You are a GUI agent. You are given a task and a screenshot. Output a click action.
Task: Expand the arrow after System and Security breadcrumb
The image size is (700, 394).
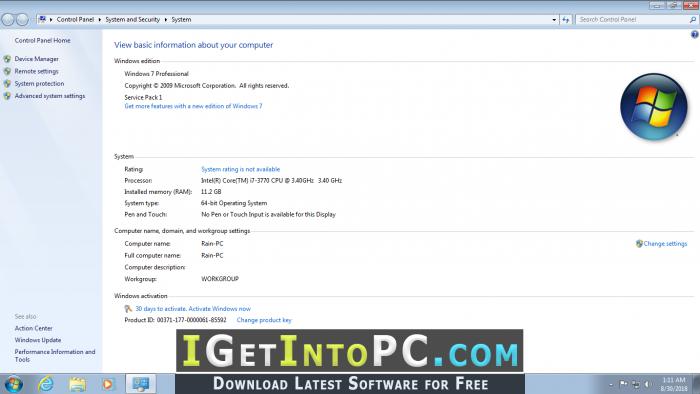point(166,20)
